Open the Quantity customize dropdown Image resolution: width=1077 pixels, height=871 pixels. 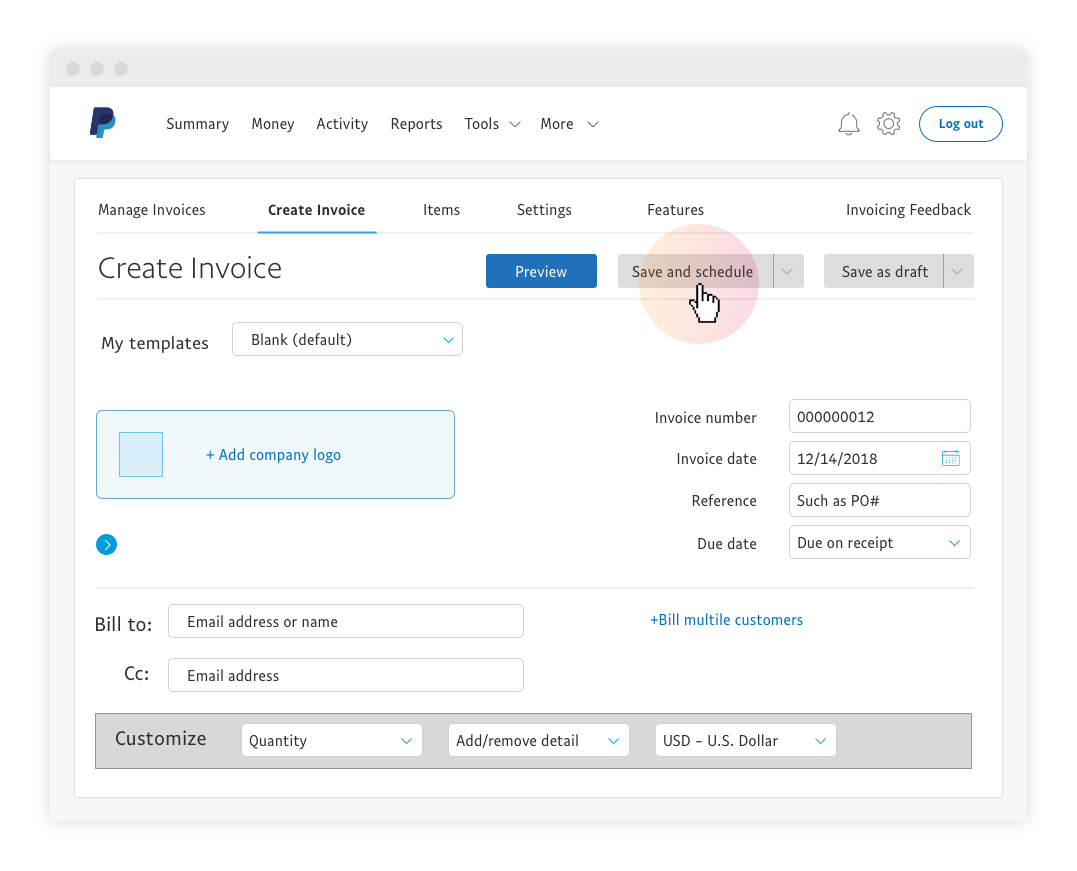pos(331,741)
